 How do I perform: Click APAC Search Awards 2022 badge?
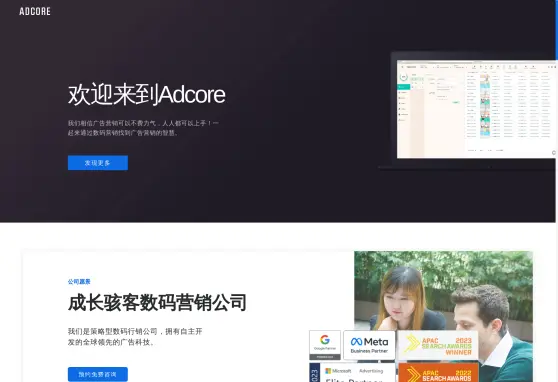[438, 372]
